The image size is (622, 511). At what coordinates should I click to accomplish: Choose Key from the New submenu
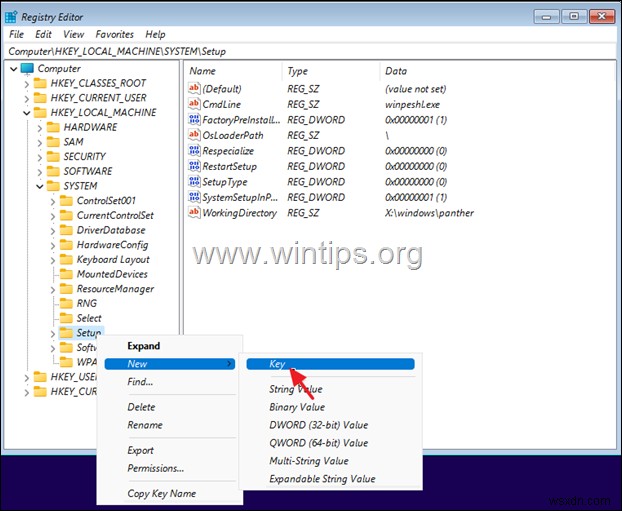[330, 364]
